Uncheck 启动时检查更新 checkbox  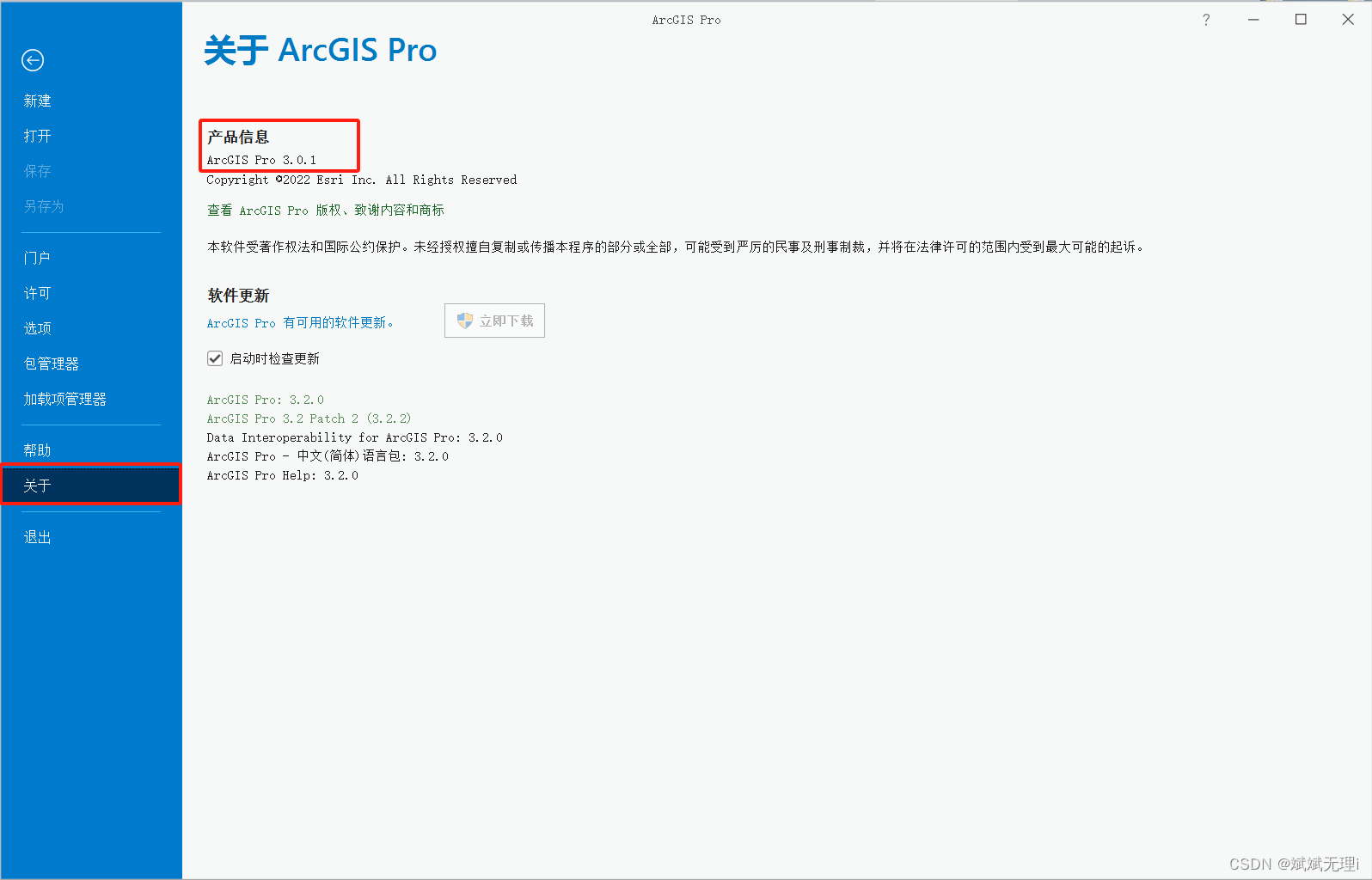[x=215, y=358]
